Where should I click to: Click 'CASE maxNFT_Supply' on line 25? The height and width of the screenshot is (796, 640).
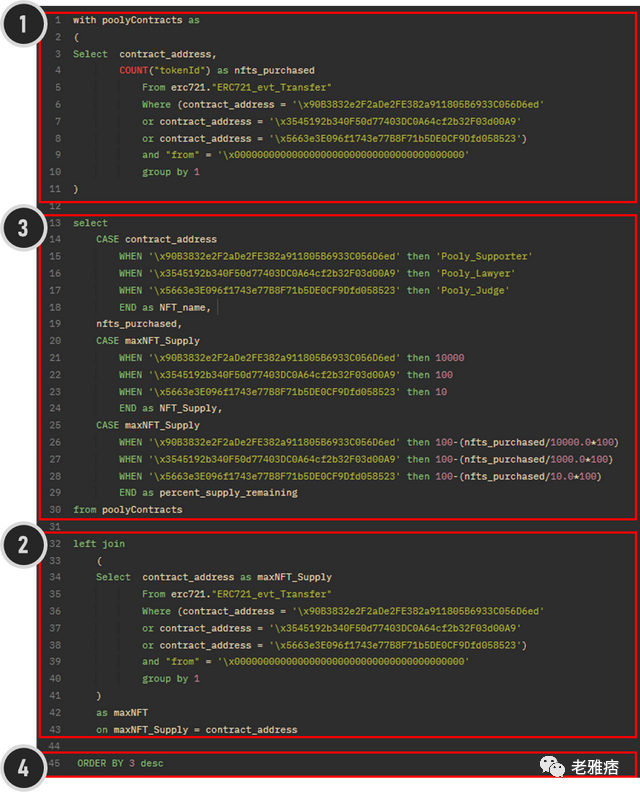pyautogui.click(x=148, y=425)
